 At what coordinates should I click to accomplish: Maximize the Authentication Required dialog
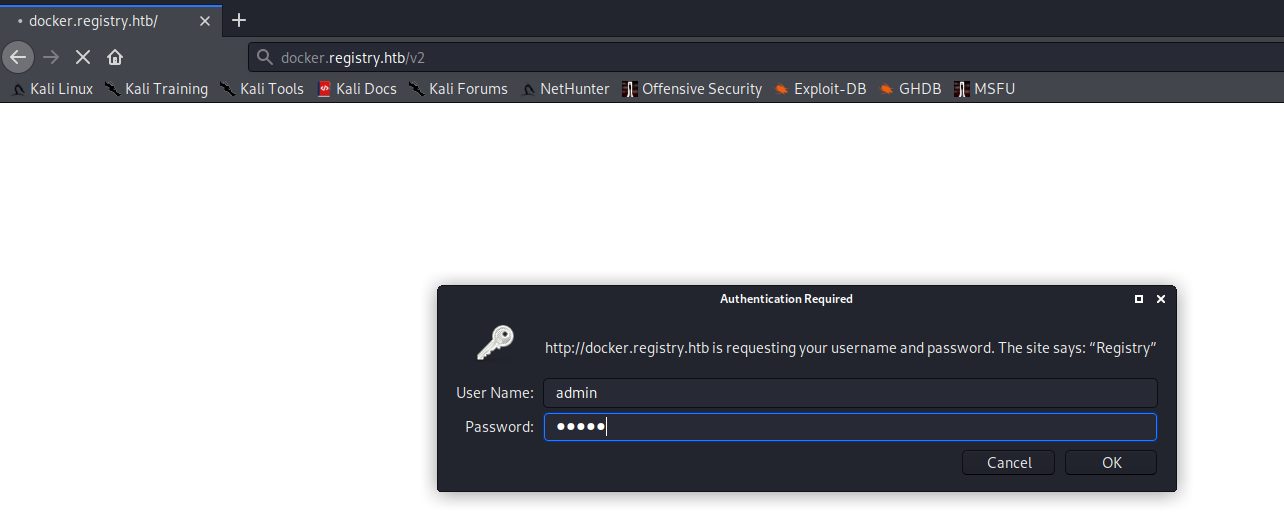pyautogui.click(x=1139, y=299)
